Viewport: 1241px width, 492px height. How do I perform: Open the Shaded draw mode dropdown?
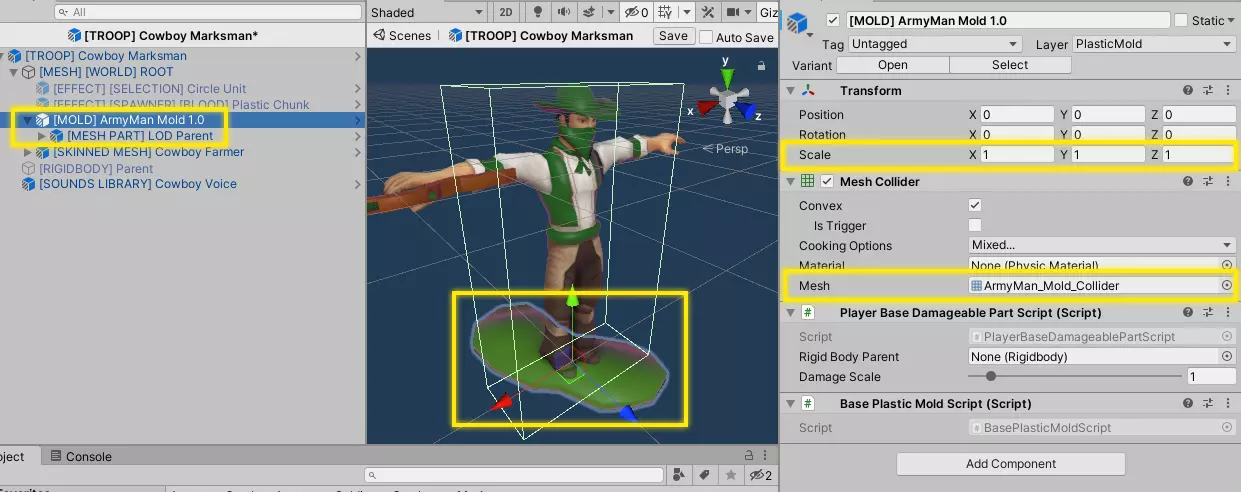pyautogui.click(x=426, y=12)
